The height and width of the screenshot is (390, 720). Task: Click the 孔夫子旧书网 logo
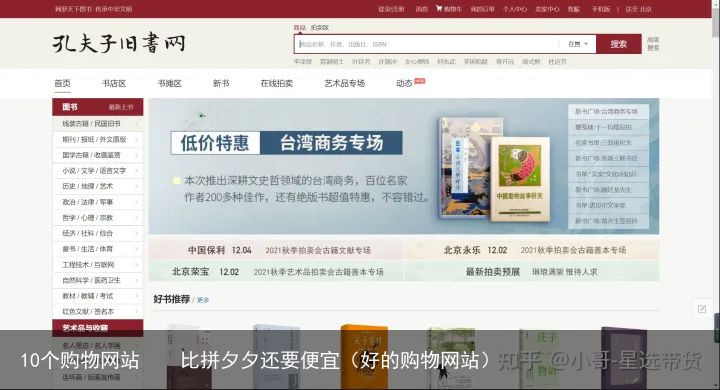119,44
